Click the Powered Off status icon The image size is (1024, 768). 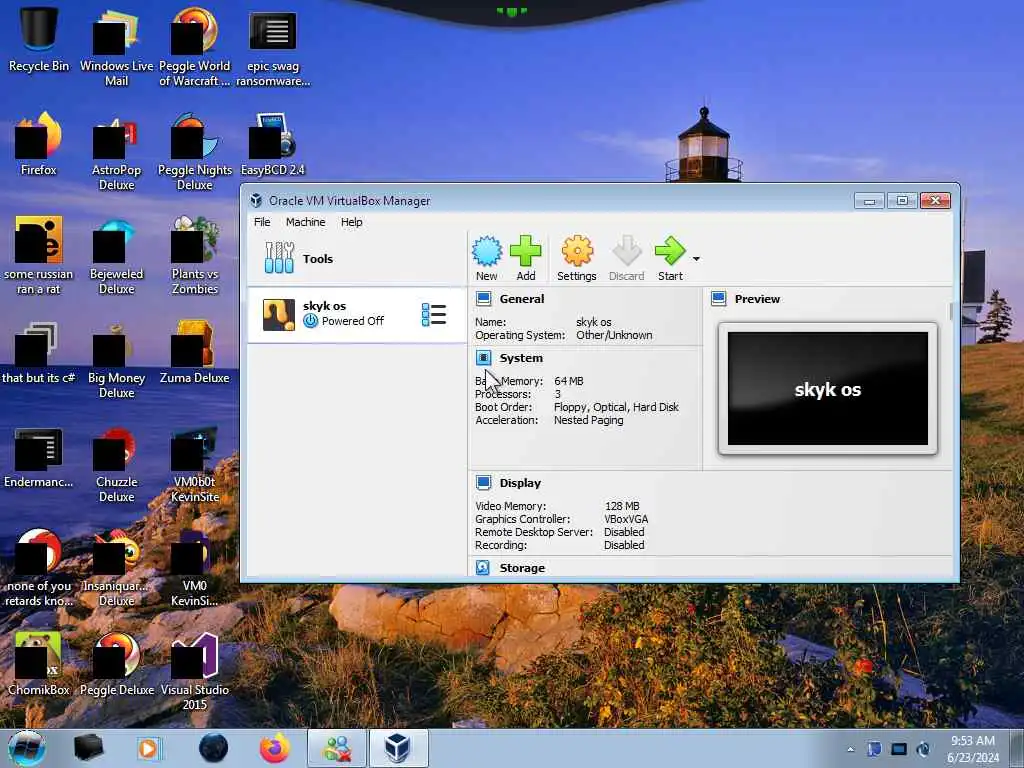click(x=310, y=321)
